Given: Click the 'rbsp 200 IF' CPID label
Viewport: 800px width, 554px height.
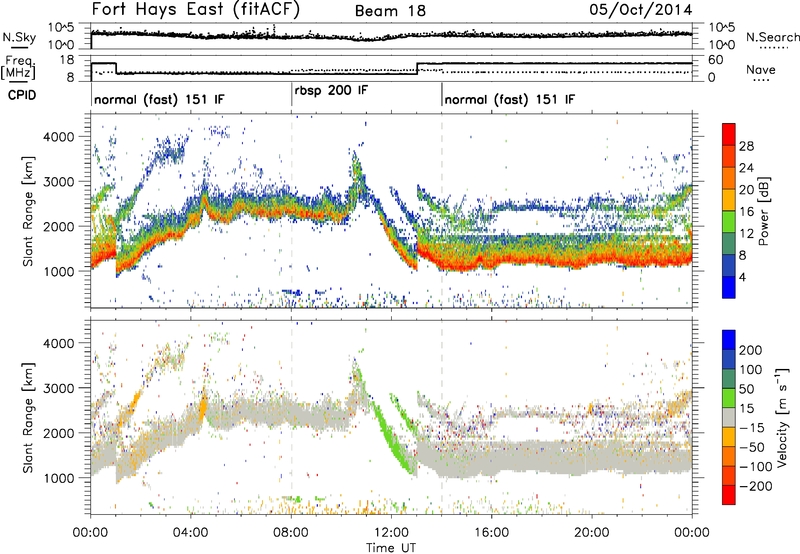Looking at the screenshot, I should coord(331,91).
